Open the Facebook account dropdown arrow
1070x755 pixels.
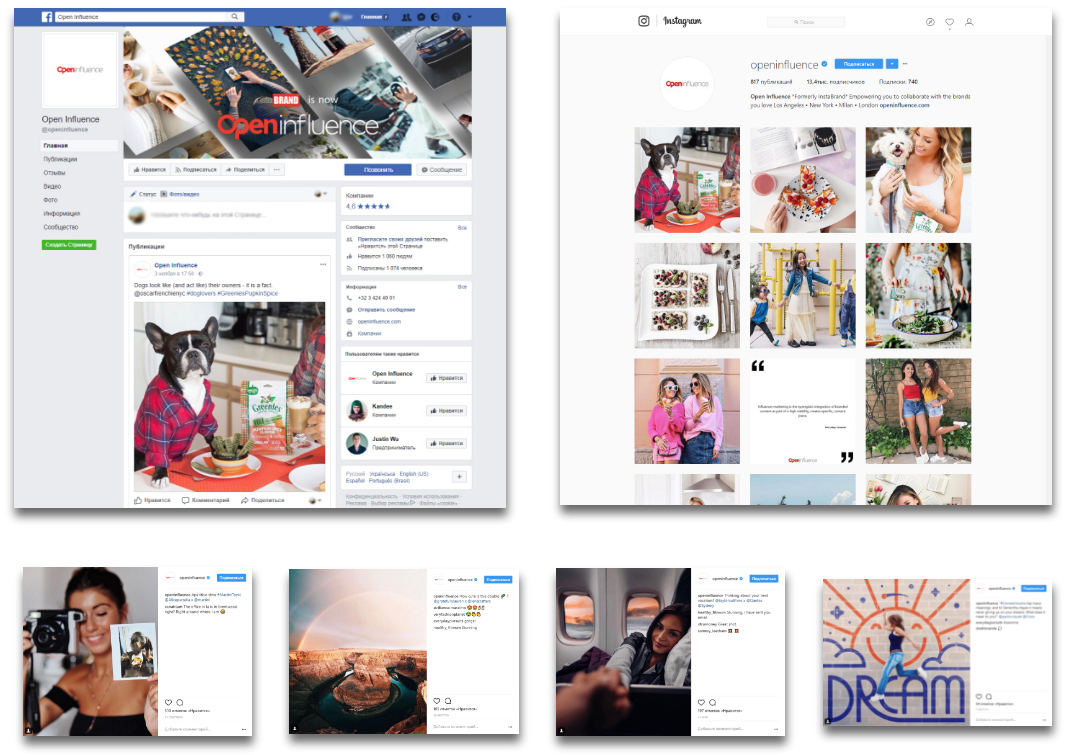coord(469,16)
